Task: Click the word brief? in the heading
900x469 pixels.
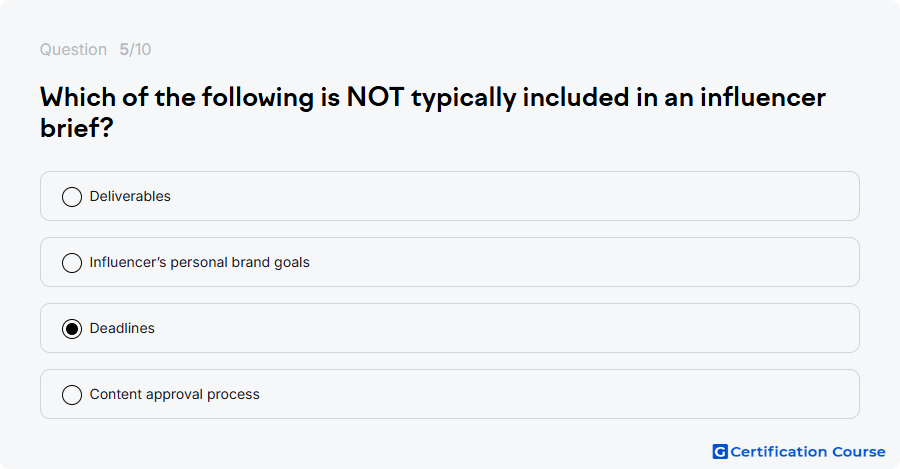Action: point(77,127)
